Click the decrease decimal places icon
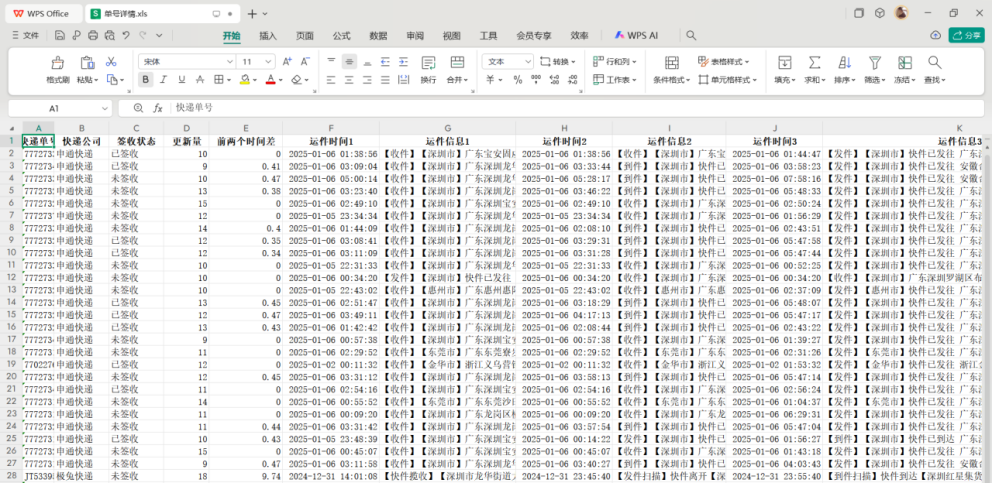 tap(572, 80)
